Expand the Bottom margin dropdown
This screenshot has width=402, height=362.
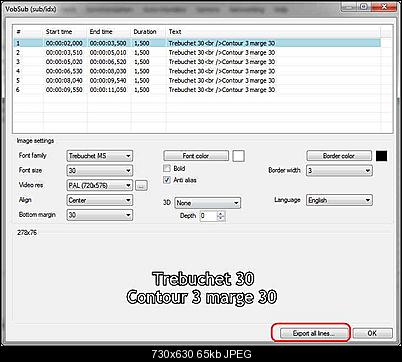[x=100, y=215]
